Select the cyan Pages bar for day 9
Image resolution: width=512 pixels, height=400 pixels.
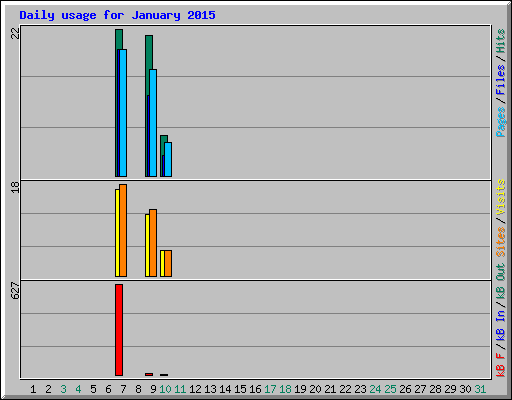(x=153, y=123)
